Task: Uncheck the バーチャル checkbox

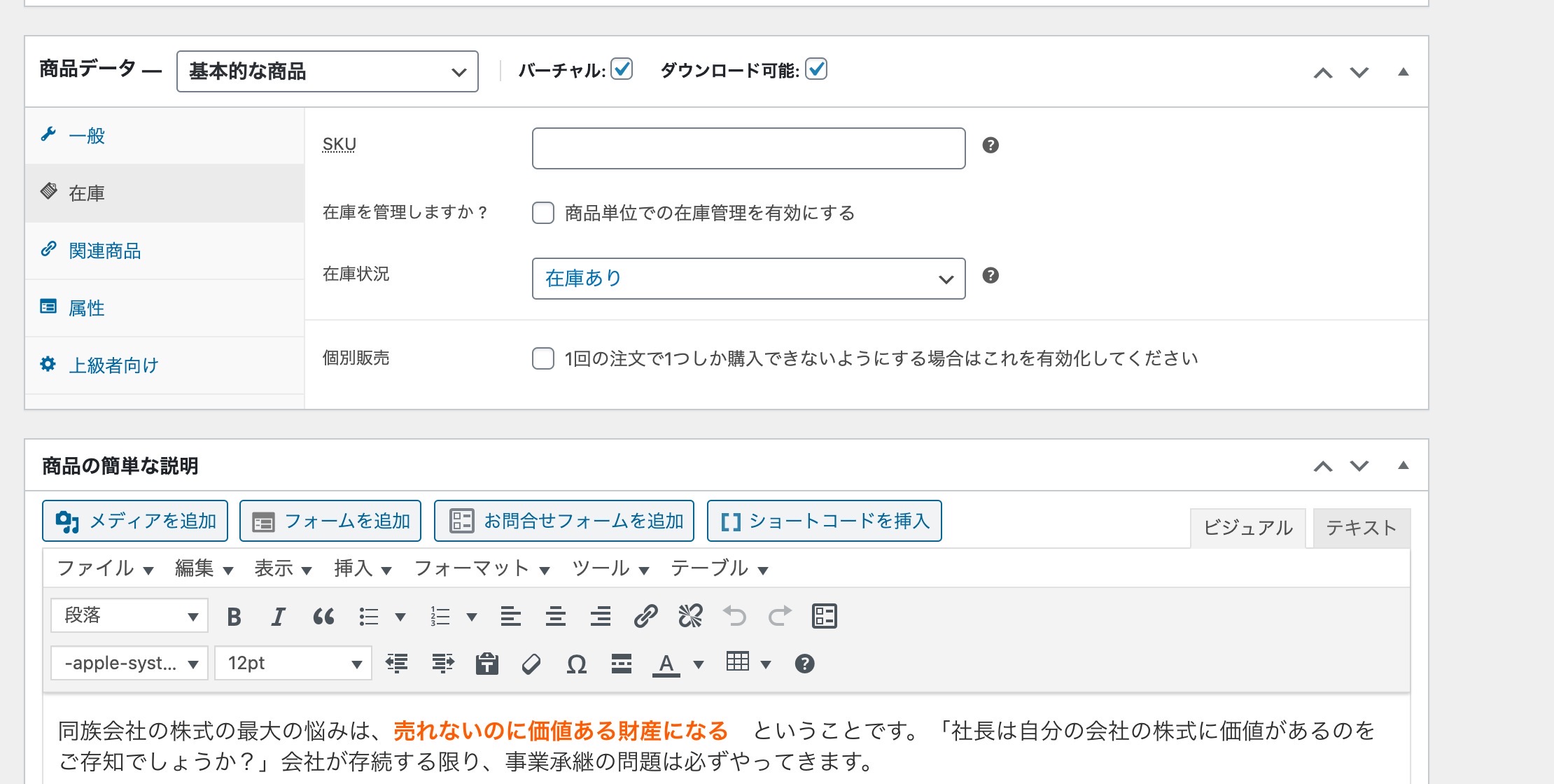Action: tap(622, 69)
